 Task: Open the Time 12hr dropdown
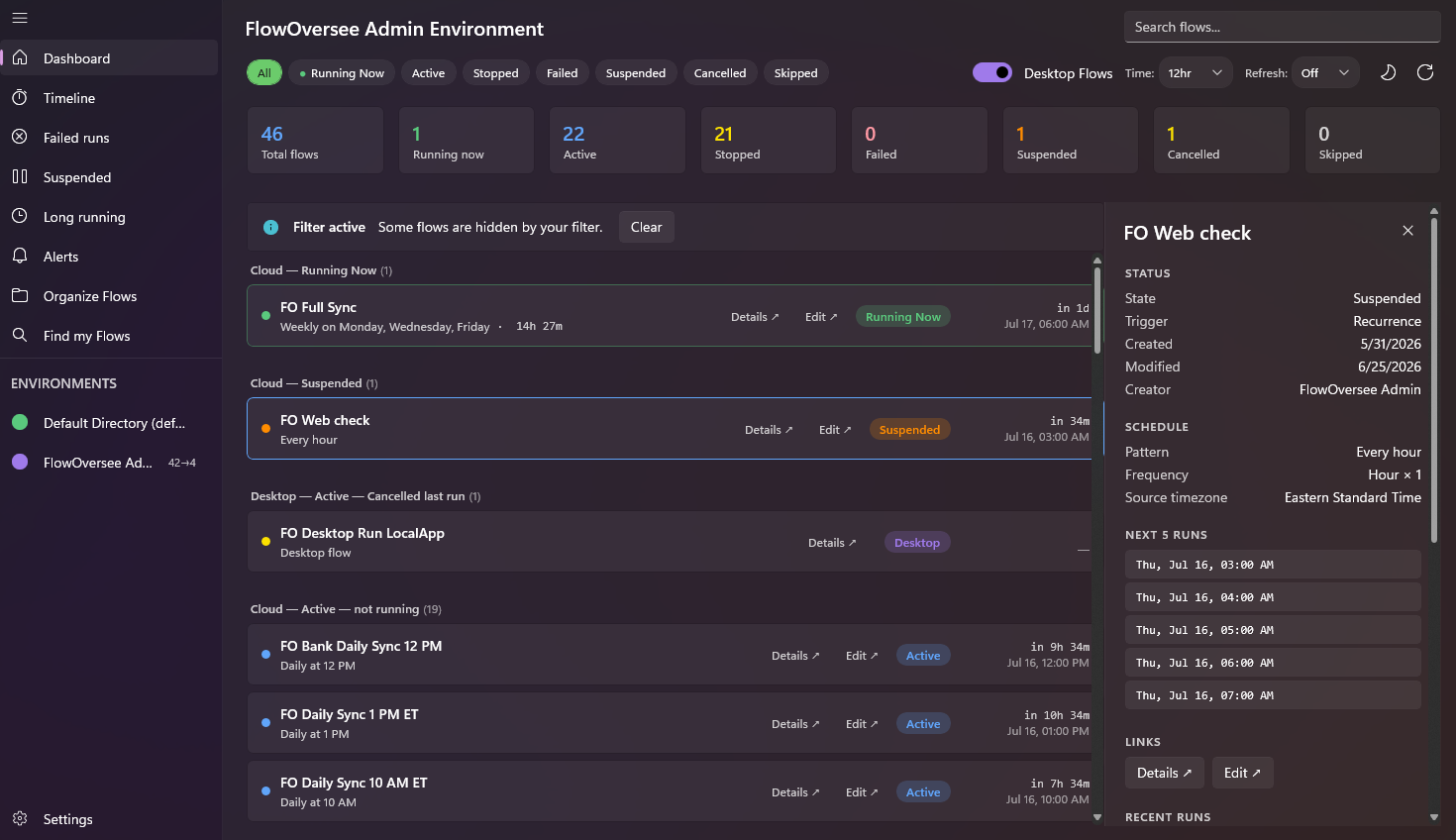(x=1195, y=72)
